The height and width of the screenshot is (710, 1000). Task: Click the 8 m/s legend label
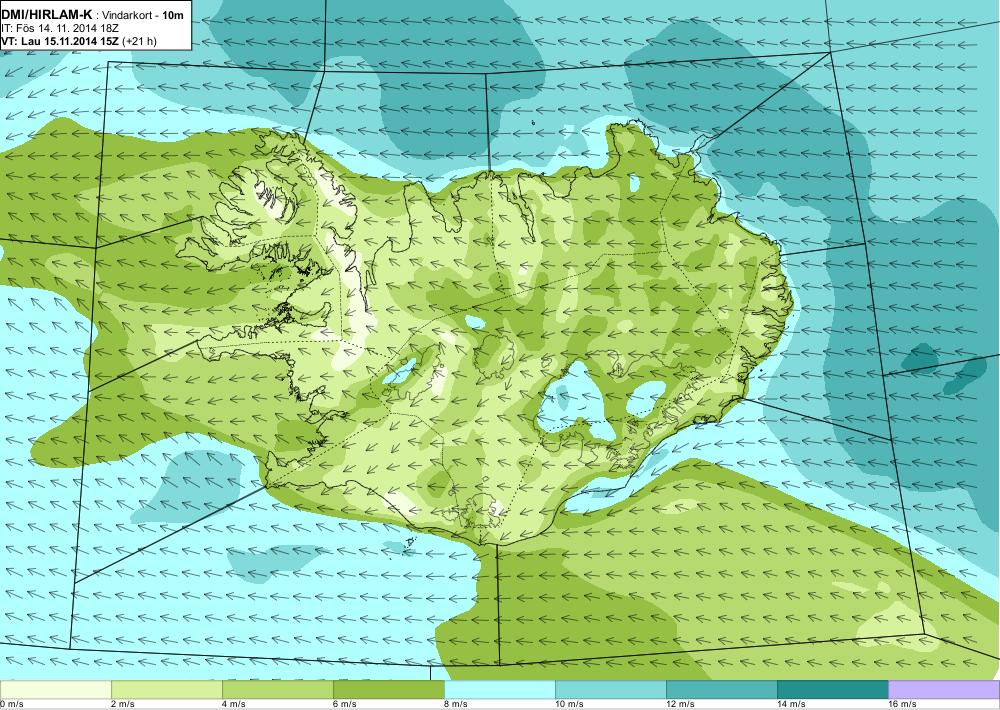tap(456, 704)
